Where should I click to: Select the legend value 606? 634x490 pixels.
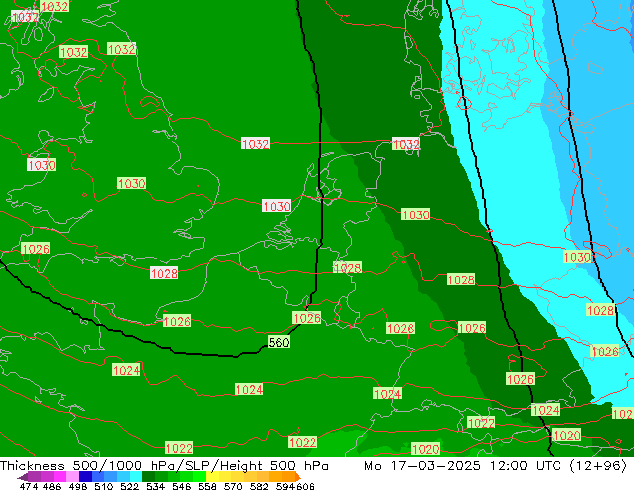point(305,486)
